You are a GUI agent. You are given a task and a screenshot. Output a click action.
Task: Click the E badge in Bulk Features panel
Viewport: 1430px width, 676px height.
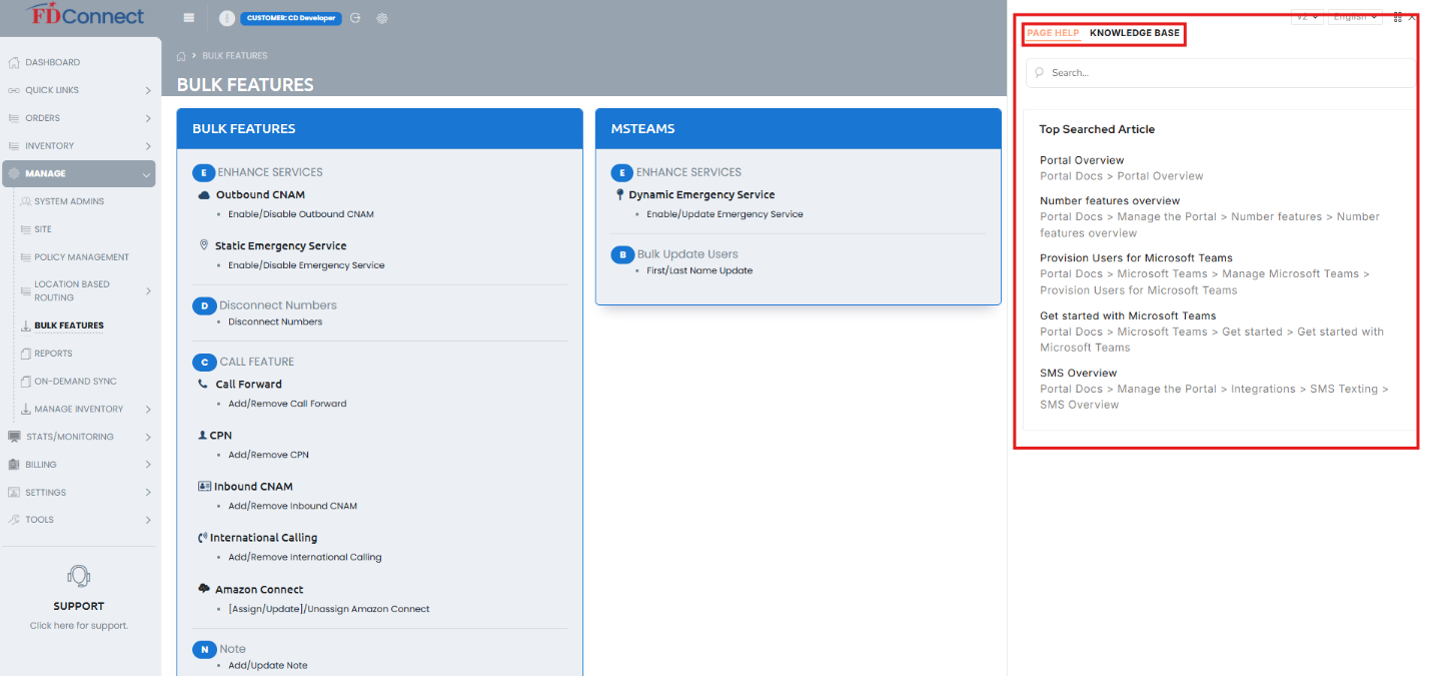pyautogui.click(x=204, y=172)
